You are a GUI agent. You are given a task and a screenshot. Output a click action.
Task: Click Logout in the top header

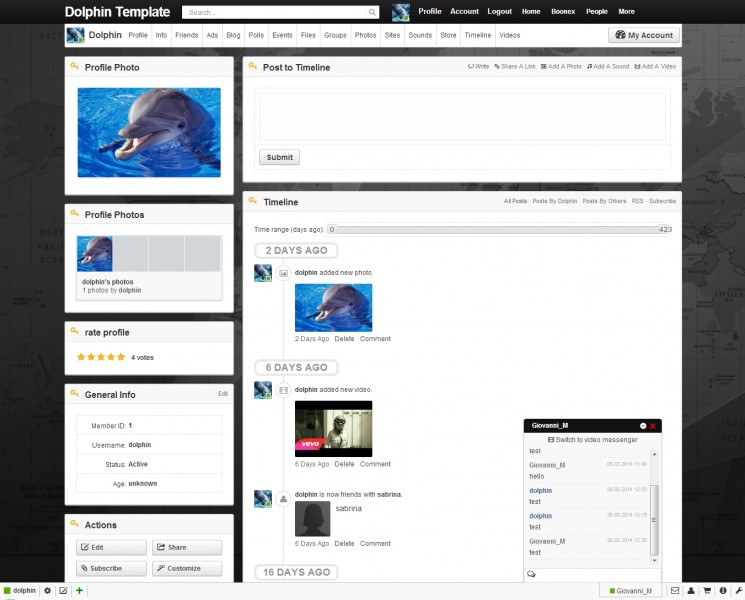(499, 11)
